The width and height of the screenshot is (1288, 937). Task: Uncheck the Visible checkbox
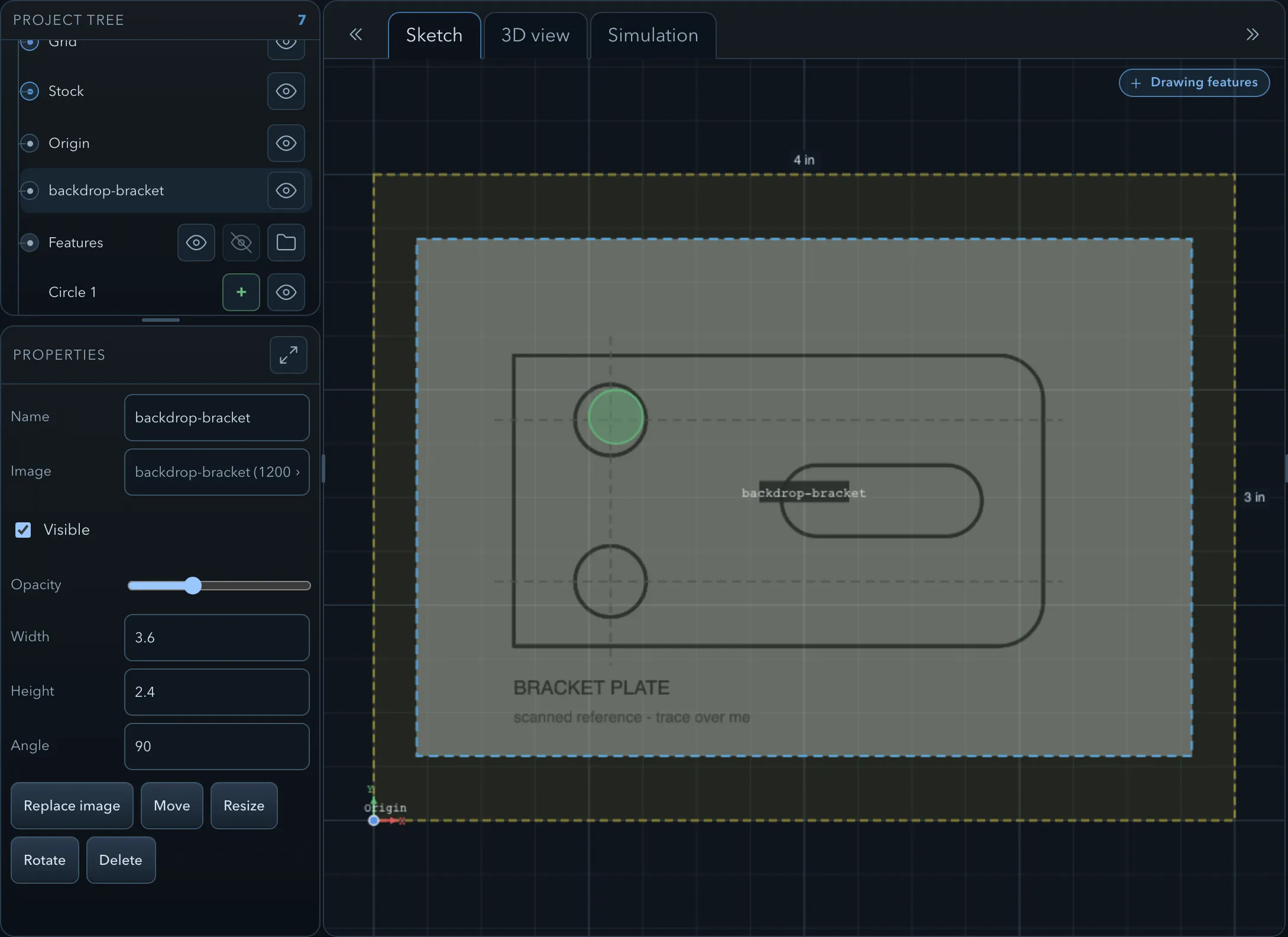click(x=23, y=530)
